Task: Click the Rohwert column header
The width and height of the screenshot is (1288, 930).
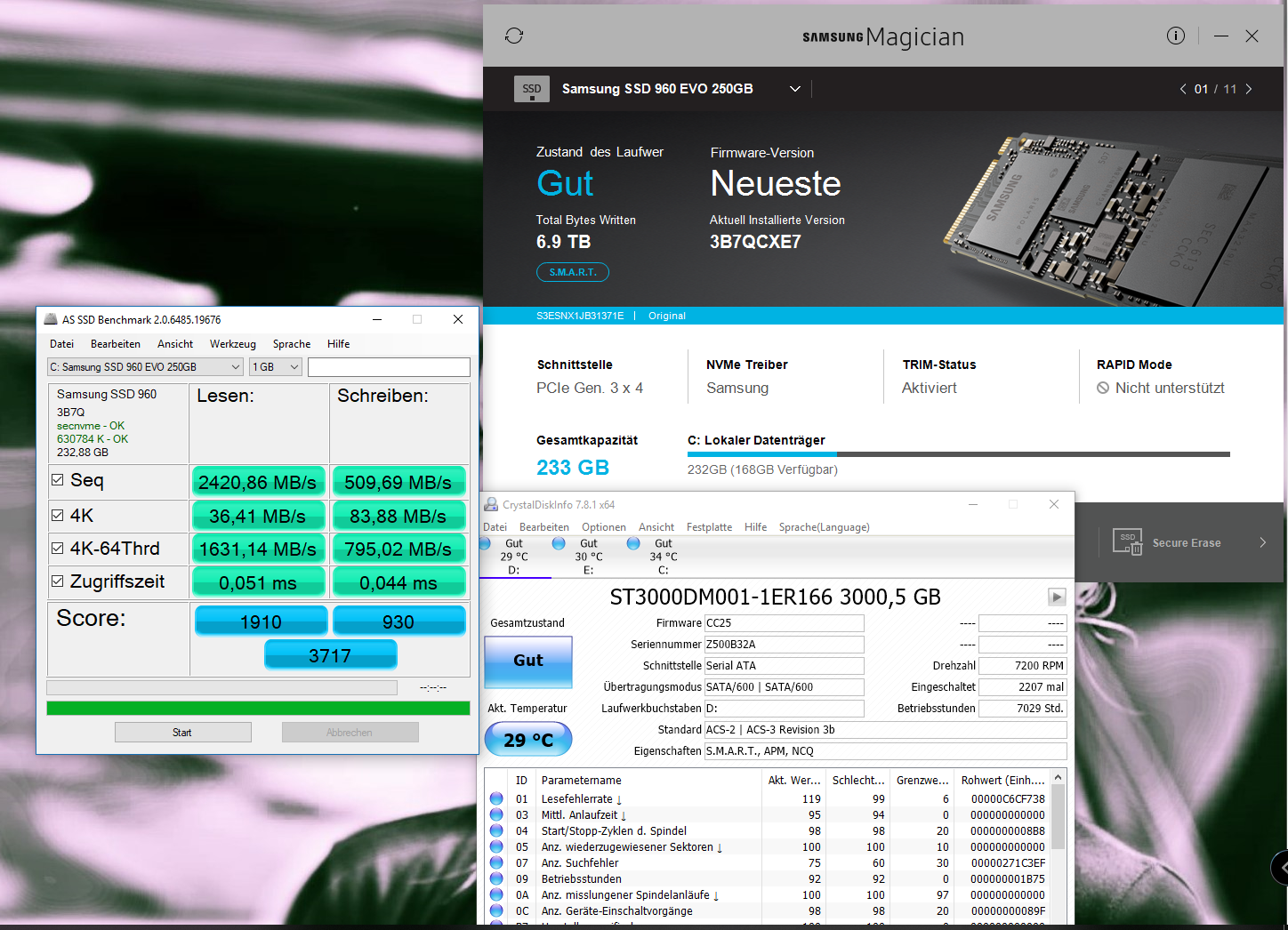Action: click(x=1002, y=780)
